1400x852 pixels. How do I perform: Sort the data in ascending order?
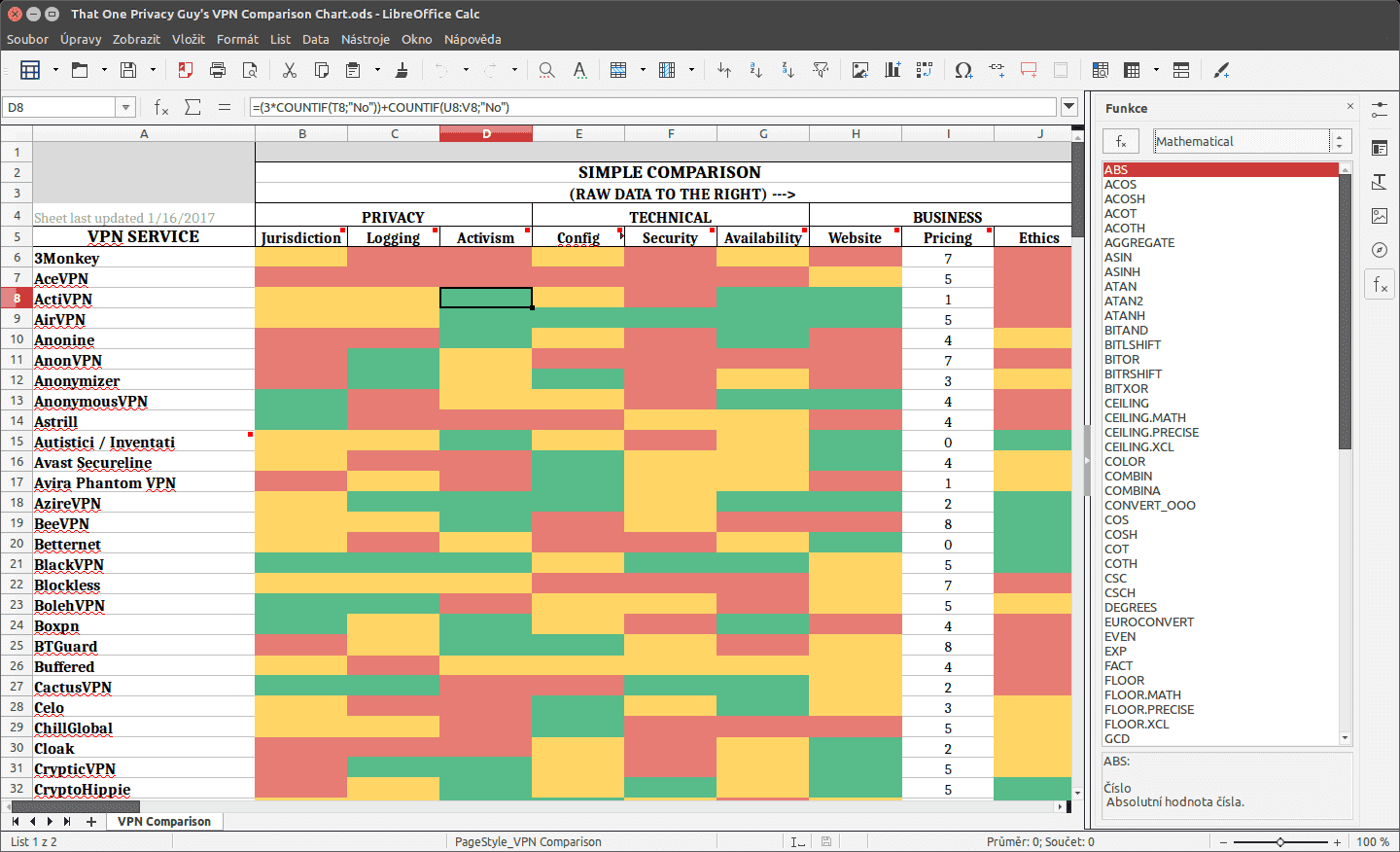point(756,70)
